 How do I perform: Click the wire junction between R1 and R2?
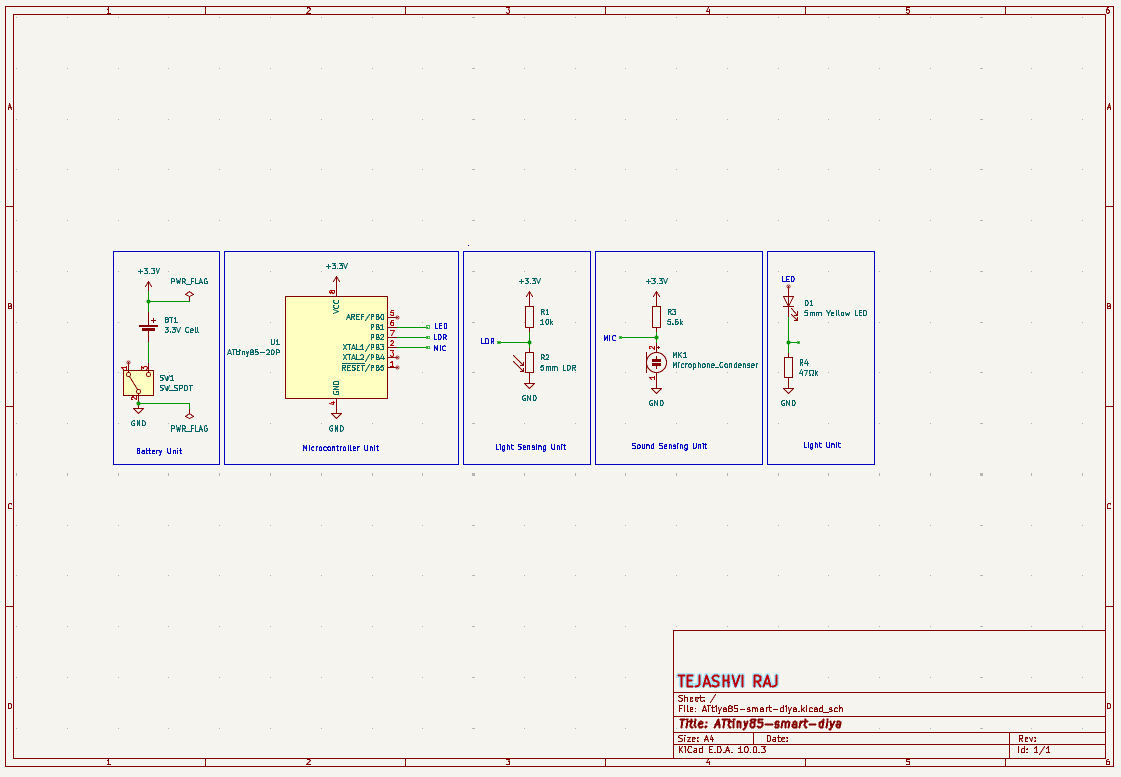click(529, 342)
